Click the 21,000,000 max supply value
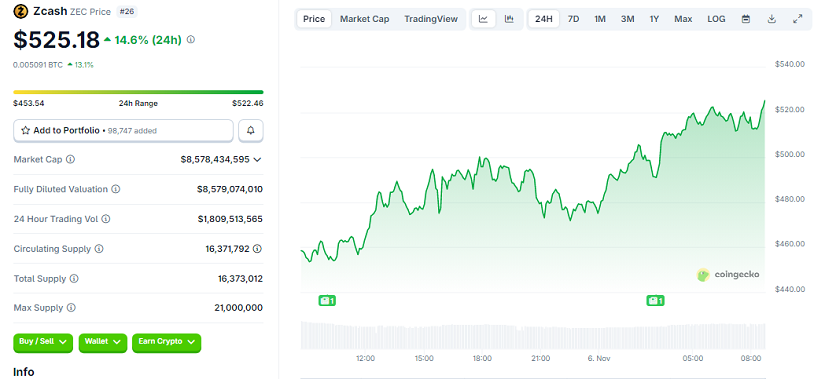The height and width of the screenshot is (379, 825). click(239, 308)
